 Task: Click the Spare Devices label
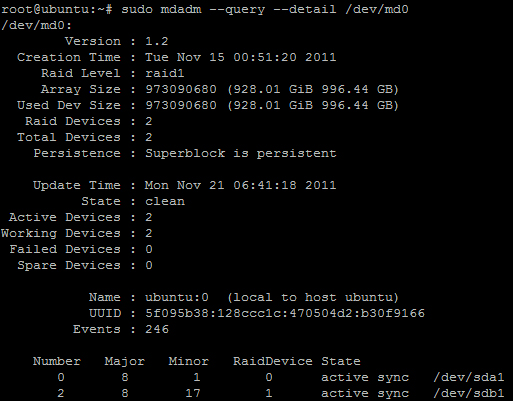69,265
